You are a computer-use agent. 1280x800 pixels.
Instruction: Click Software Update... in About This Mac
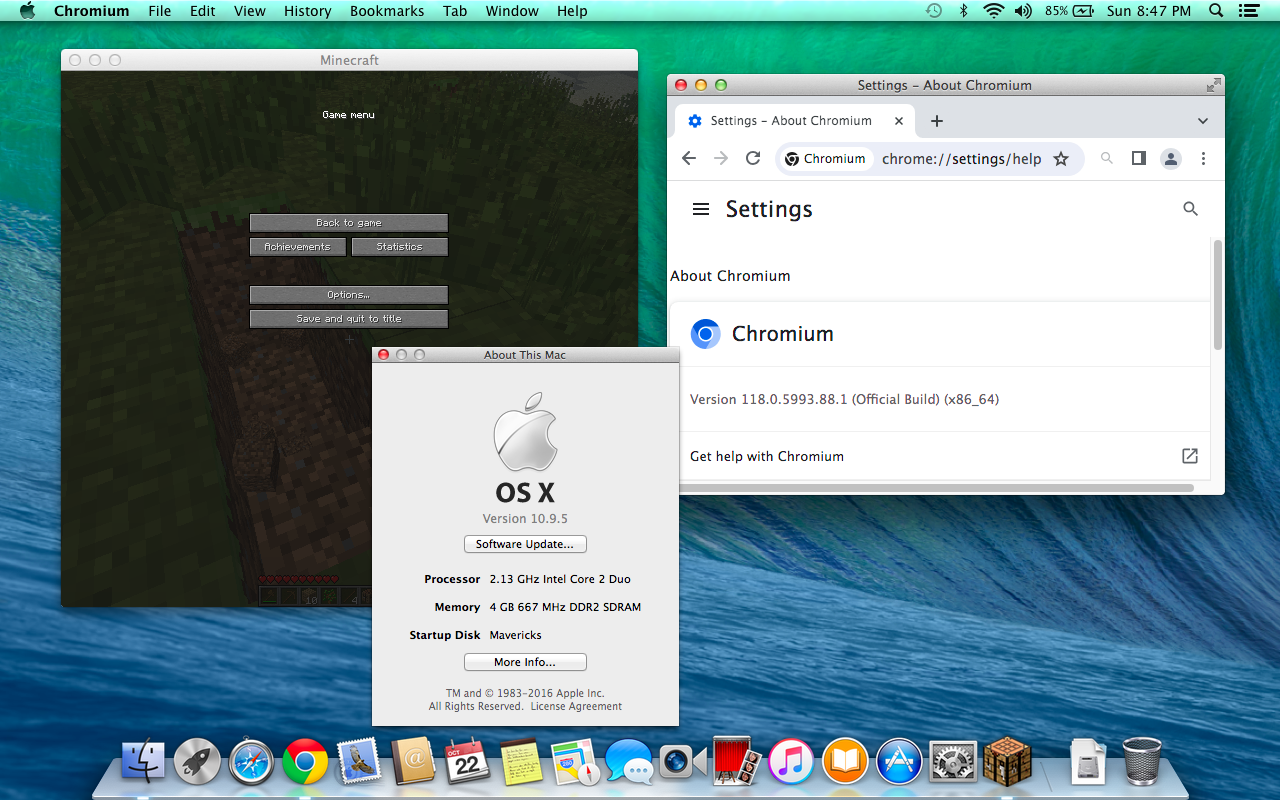point(525,544)
